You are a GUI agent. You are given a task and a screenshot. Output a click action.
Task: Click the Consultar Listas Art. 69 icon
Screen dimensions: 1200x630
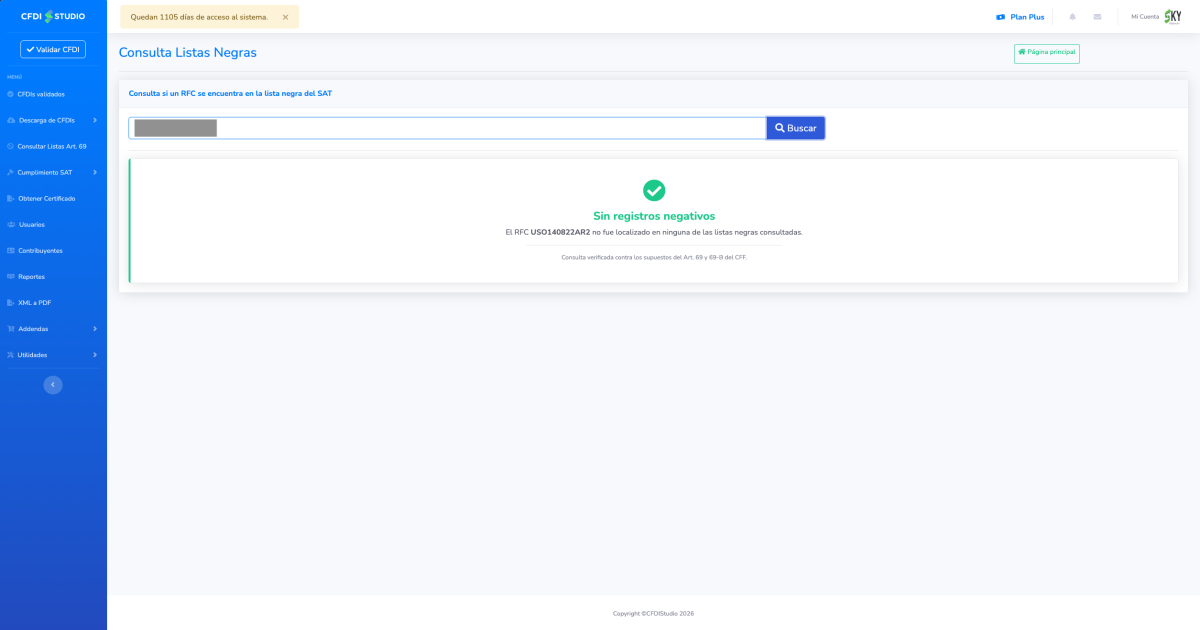tap(10, 146)
